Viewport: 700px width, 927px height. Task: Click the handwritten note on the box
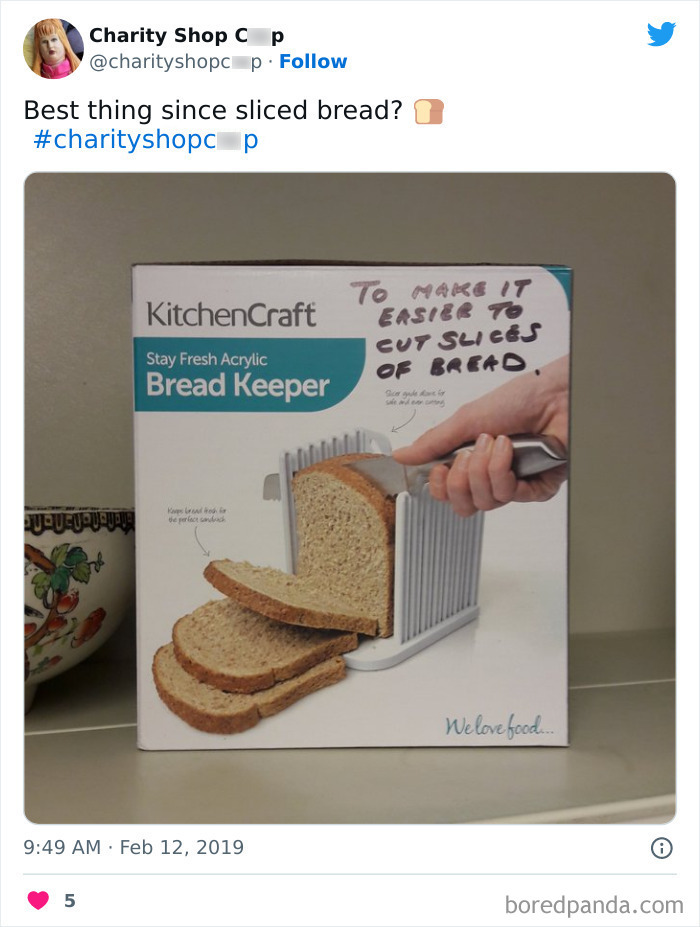tap(445, 329)
